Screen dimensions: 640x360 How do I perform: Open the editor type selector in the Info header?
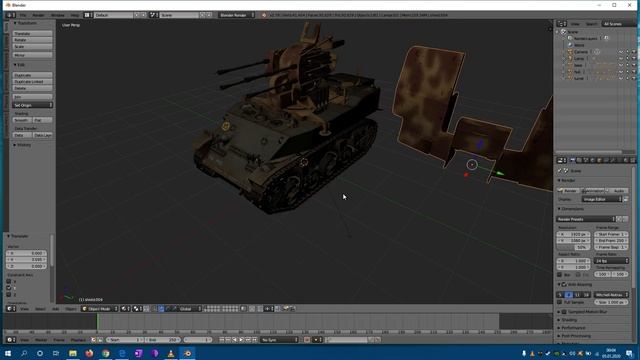(10, 15)
